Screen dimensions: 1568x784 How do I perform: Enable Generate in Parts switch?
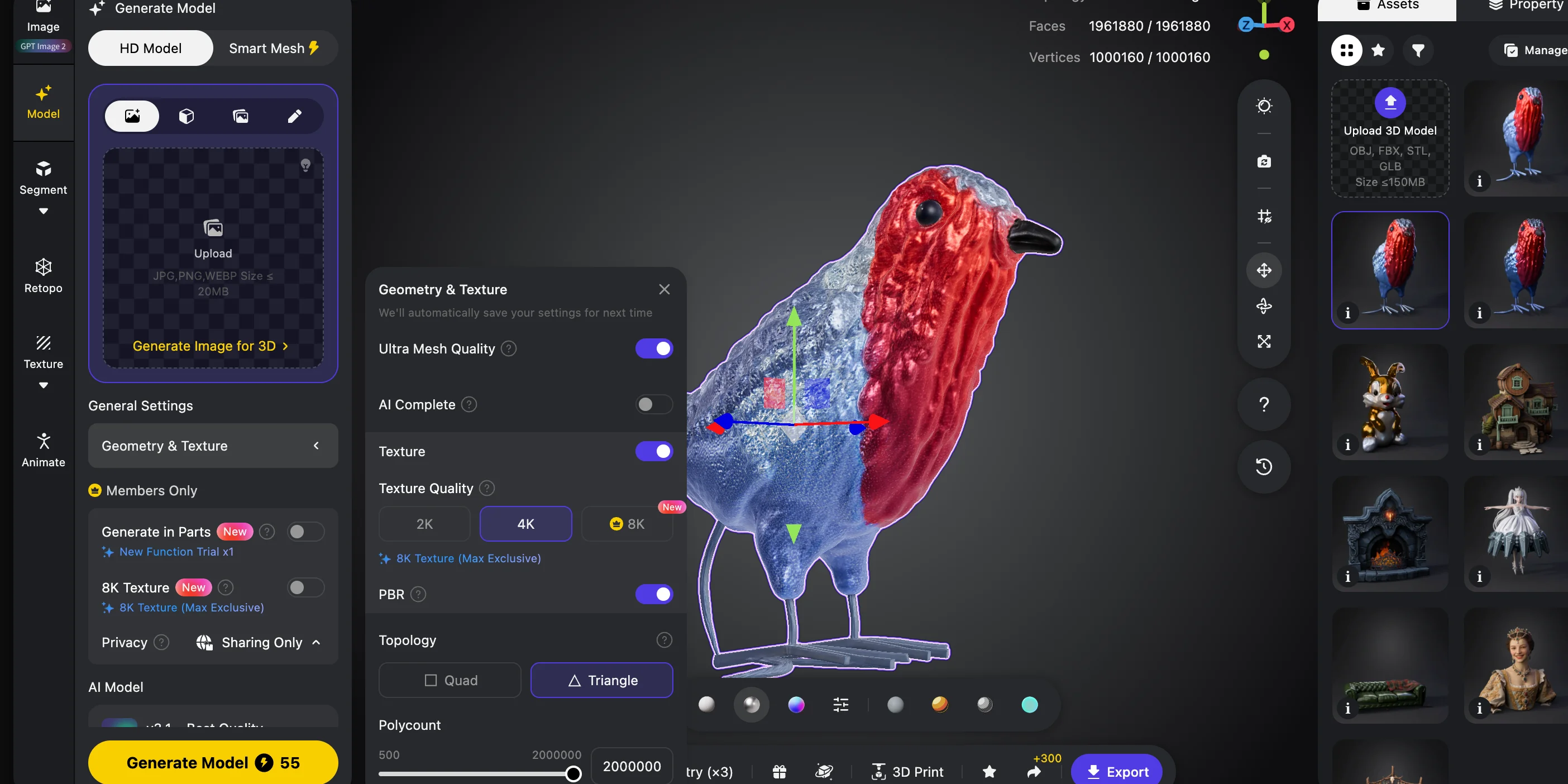(x=305, y=532)
